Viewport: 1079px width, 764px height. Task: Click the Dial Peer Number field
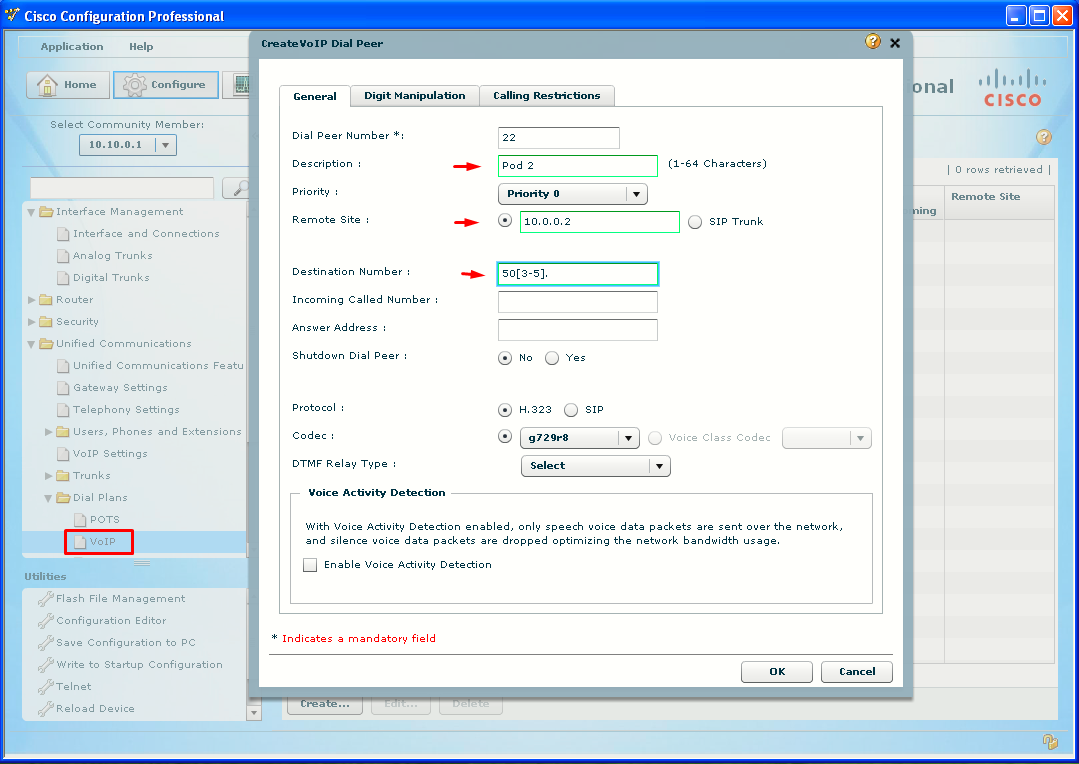(x=559, y=138)
